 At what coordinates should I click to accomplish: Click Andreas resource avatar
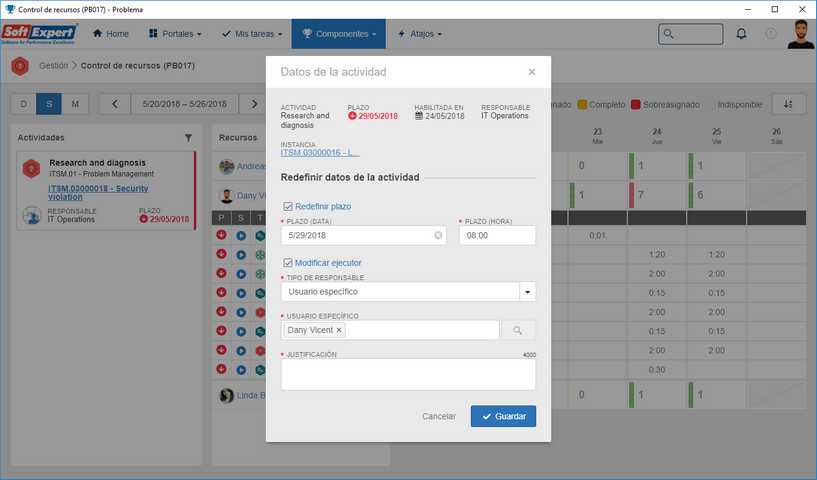click(x=227, y=167)
